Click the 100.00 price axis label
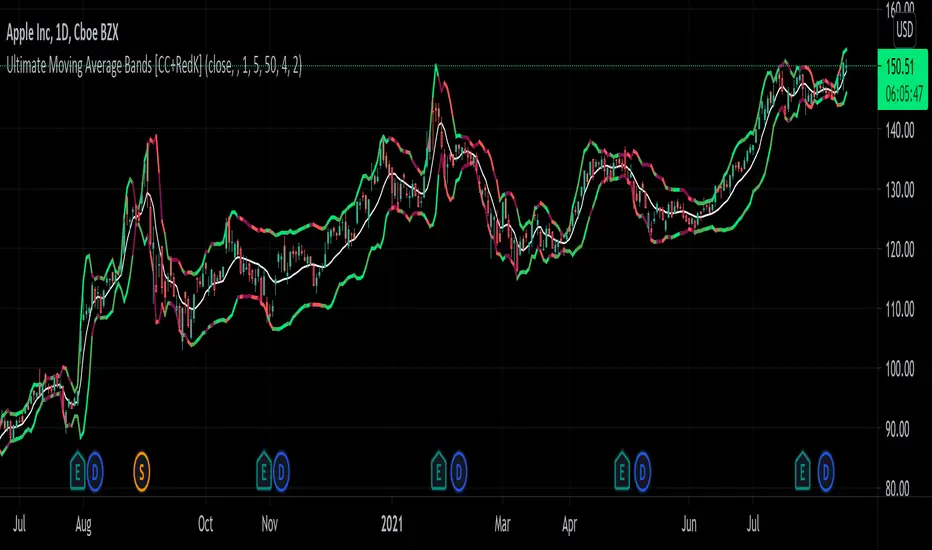932x550 pixels. point(900,369)
